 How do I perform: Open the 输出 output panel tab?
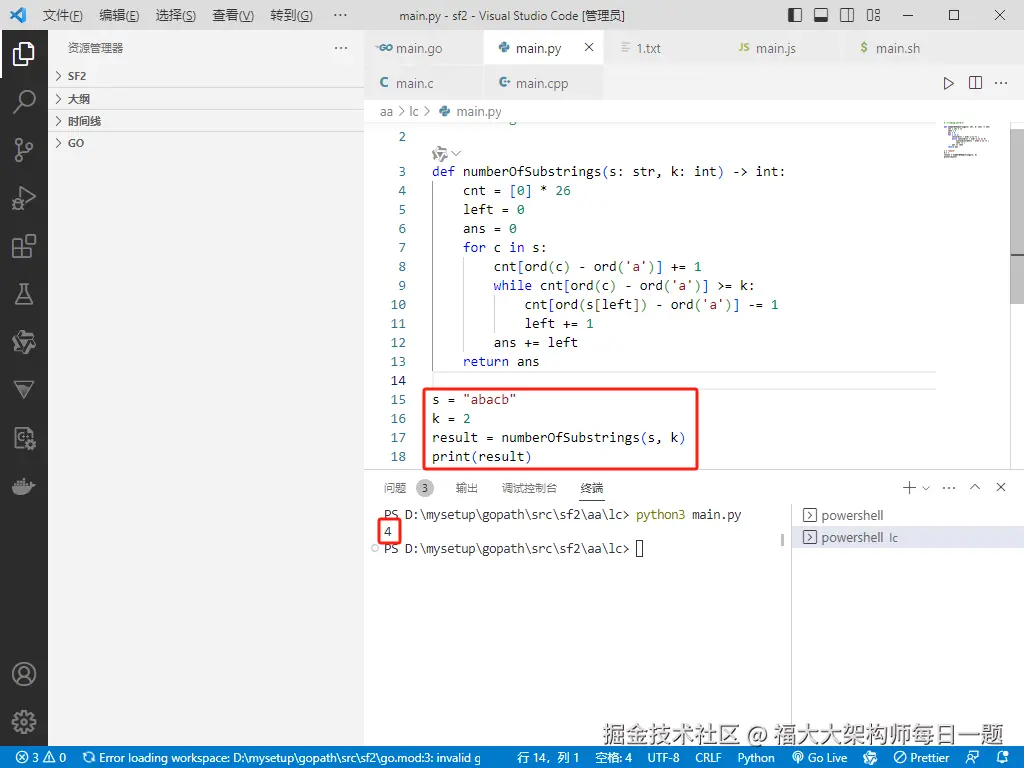(466, 488)
